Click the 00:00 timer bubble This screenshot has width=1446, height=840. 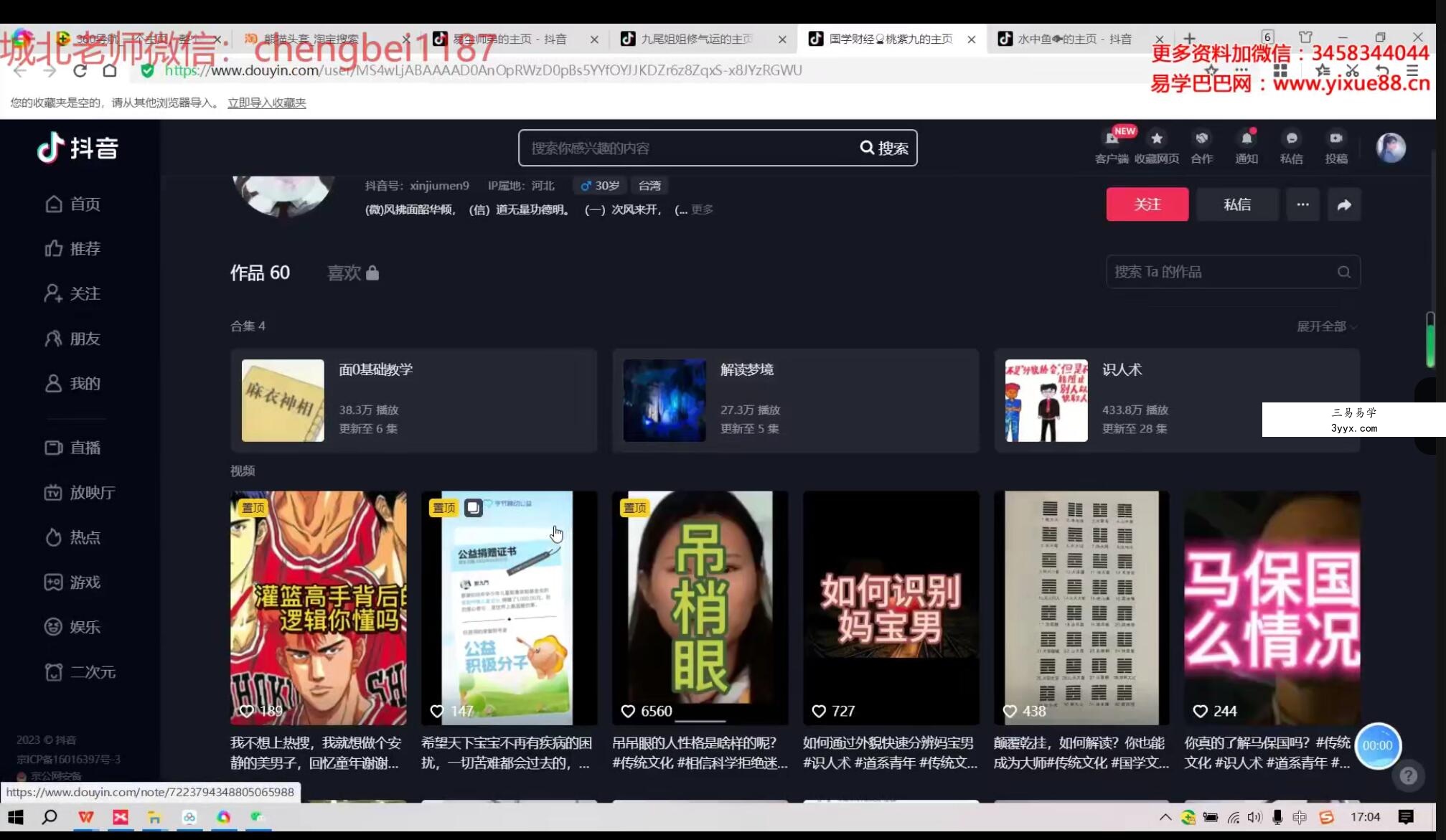tap(1377, 745)
